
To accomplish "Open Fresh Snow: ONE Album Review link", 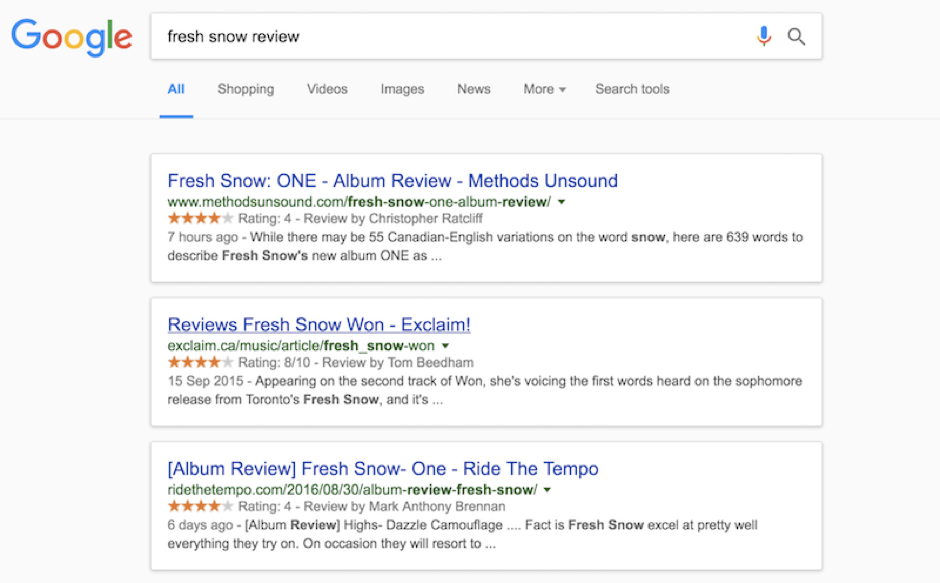I will (x=393, y=181).
